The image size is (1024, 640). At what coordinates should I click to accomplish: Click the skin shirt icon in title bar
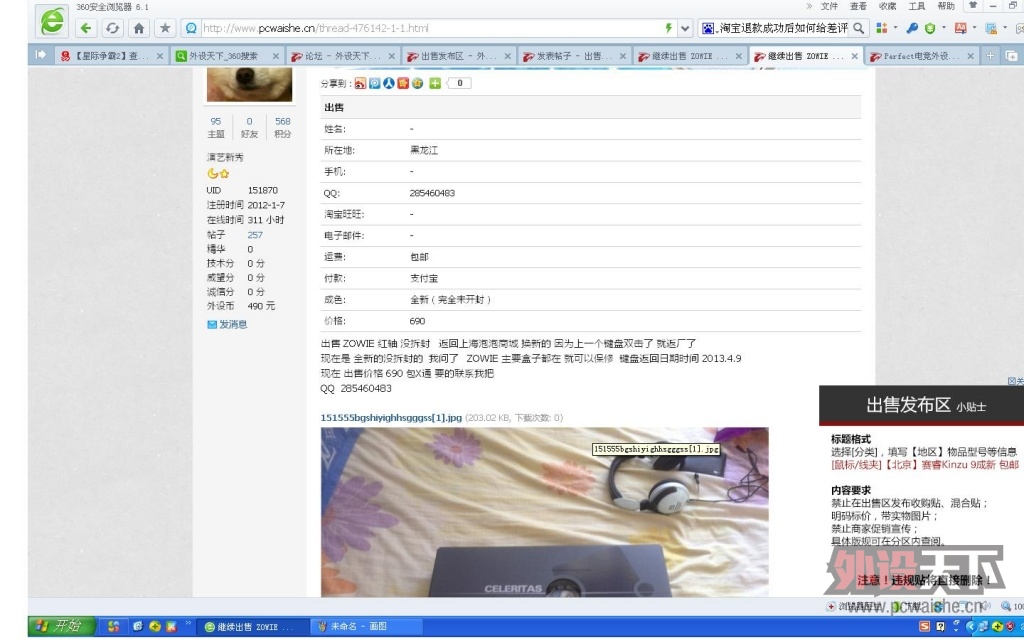972,5
